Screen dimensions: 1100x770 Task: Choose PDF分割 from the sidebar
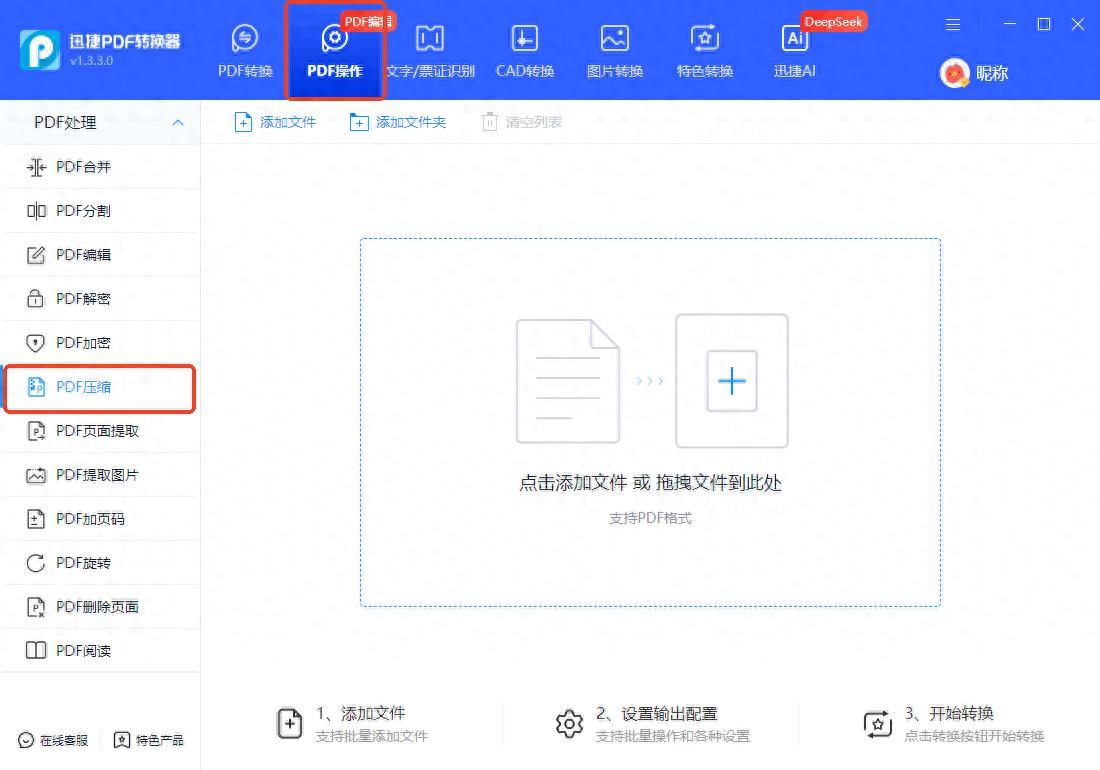tap(83, 211)
